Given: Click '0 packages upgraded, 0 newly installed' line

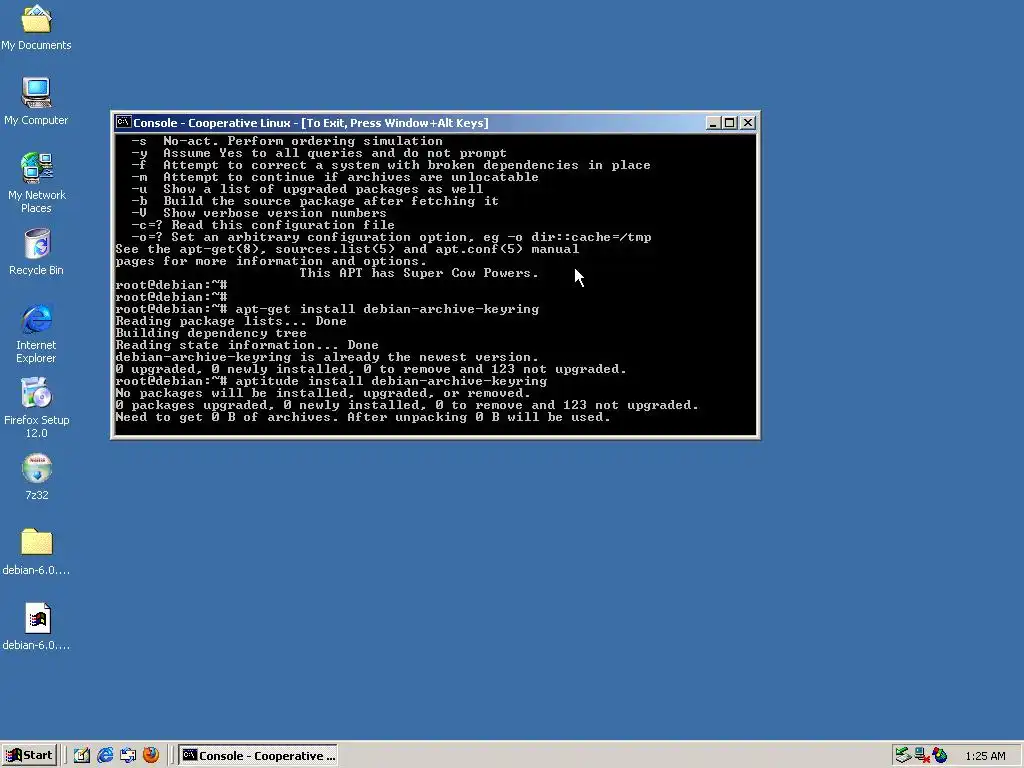Looking at the screenshot, I should 407,406.
